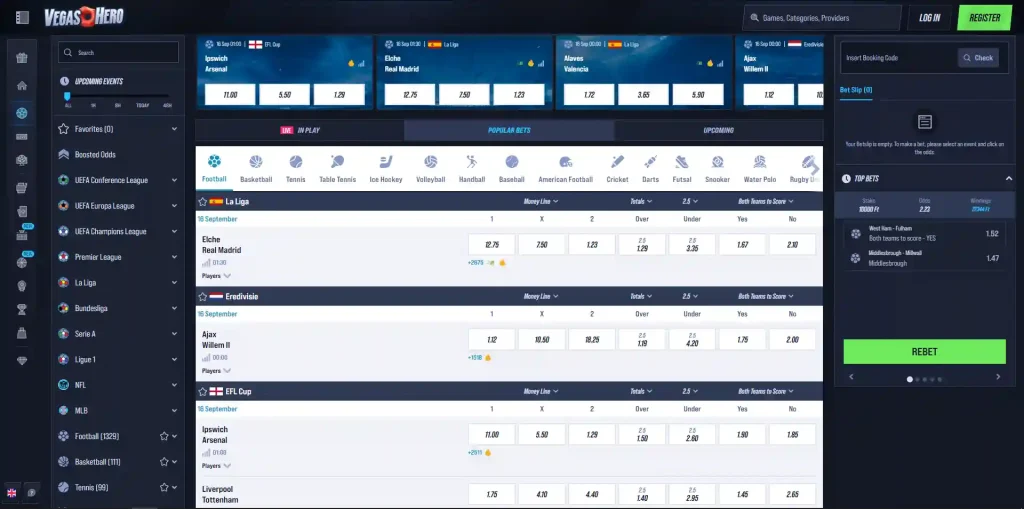The width and height of the screenshot is (1024, 509).
Task: Select the sports ball icon in left rail
Action: click(22, 113)
